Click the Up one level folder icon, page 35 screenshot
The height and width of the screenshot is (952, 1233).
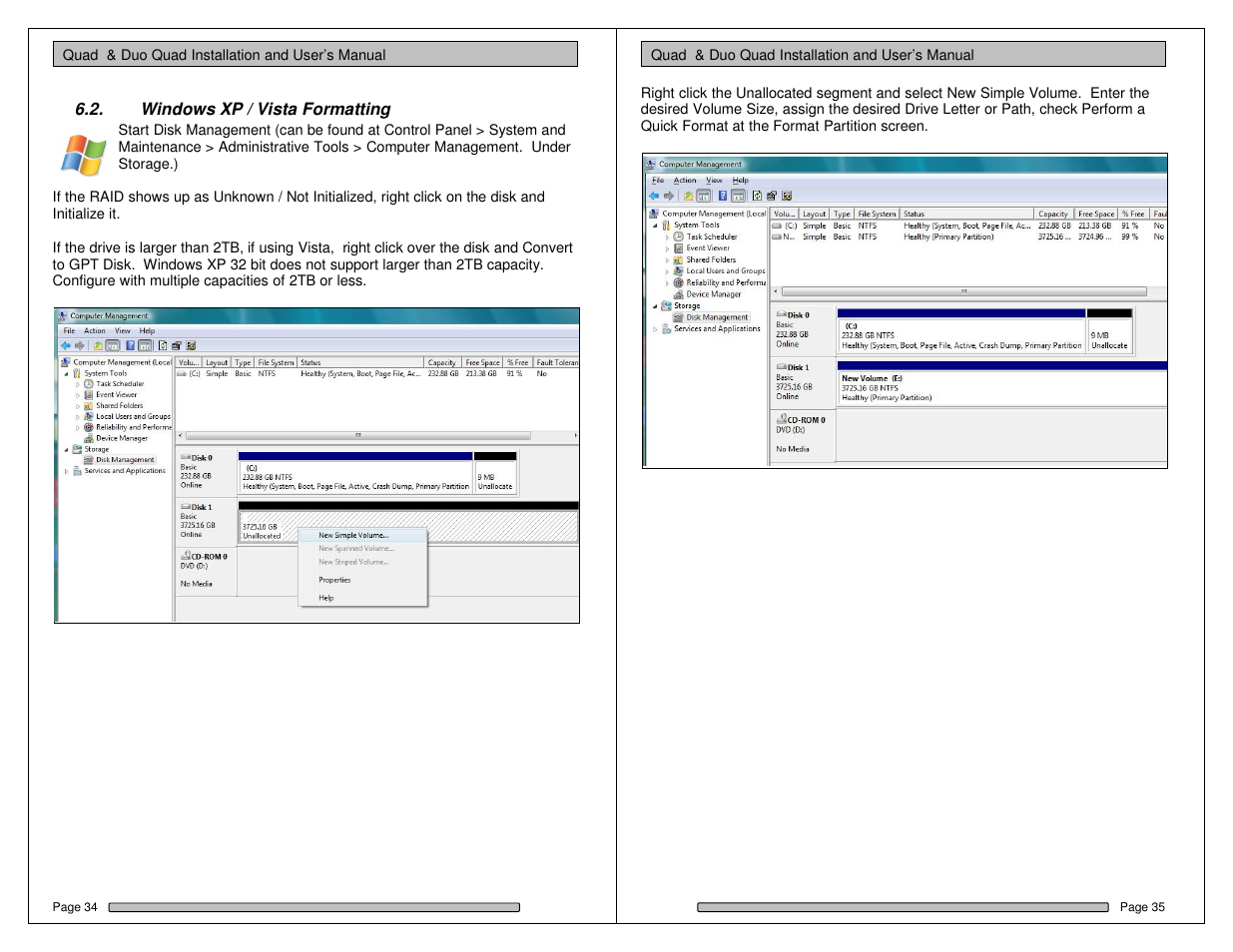pos(688,196)
